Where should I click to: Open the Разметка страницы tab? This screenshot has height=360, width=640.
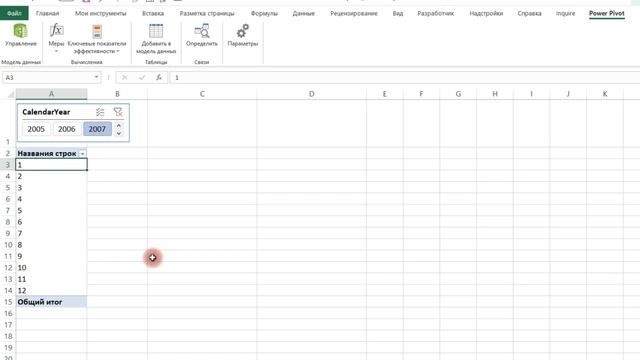(x=207, y=13)
